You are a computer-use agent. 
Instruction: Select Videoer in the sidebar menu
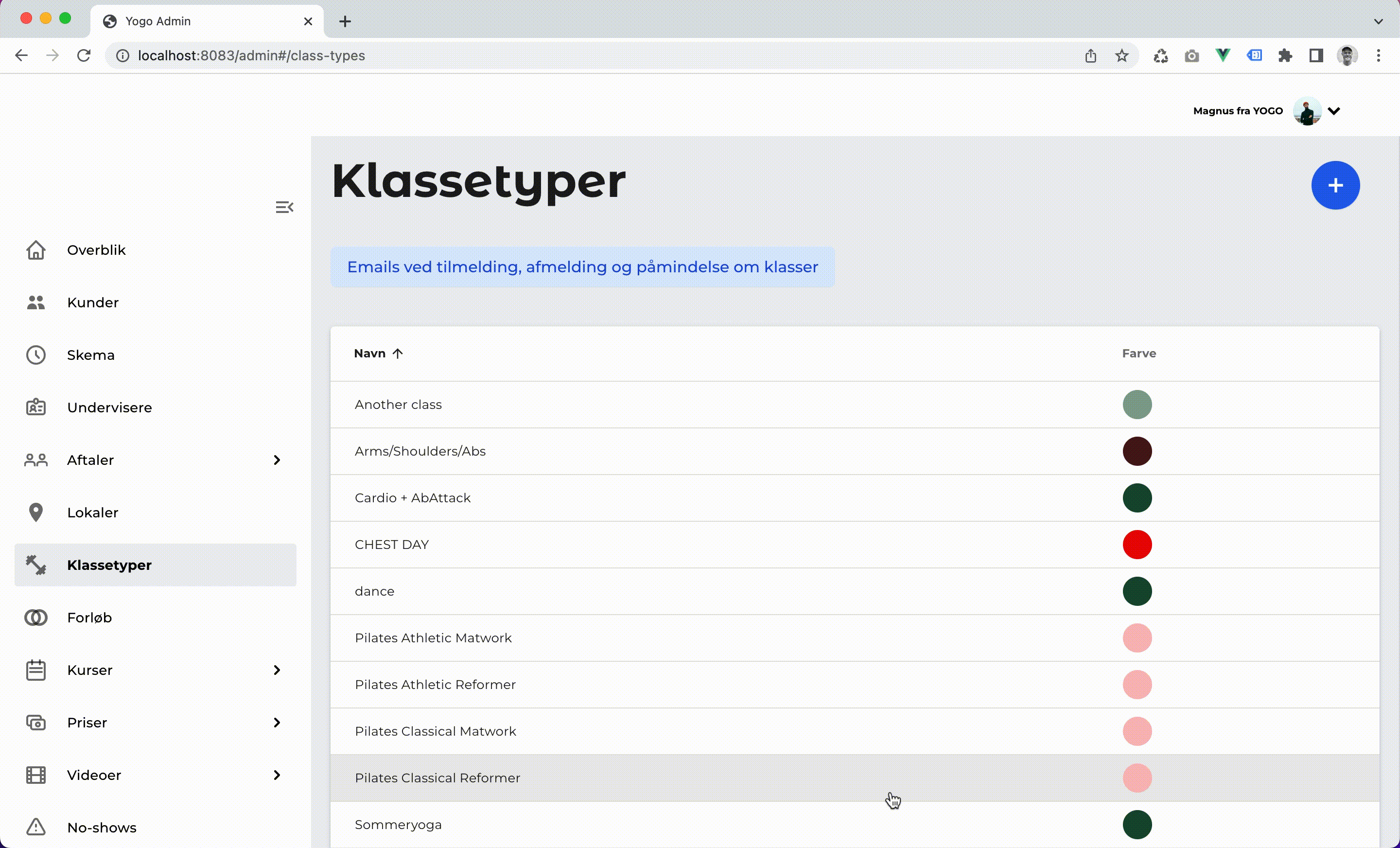click(94, 775)
